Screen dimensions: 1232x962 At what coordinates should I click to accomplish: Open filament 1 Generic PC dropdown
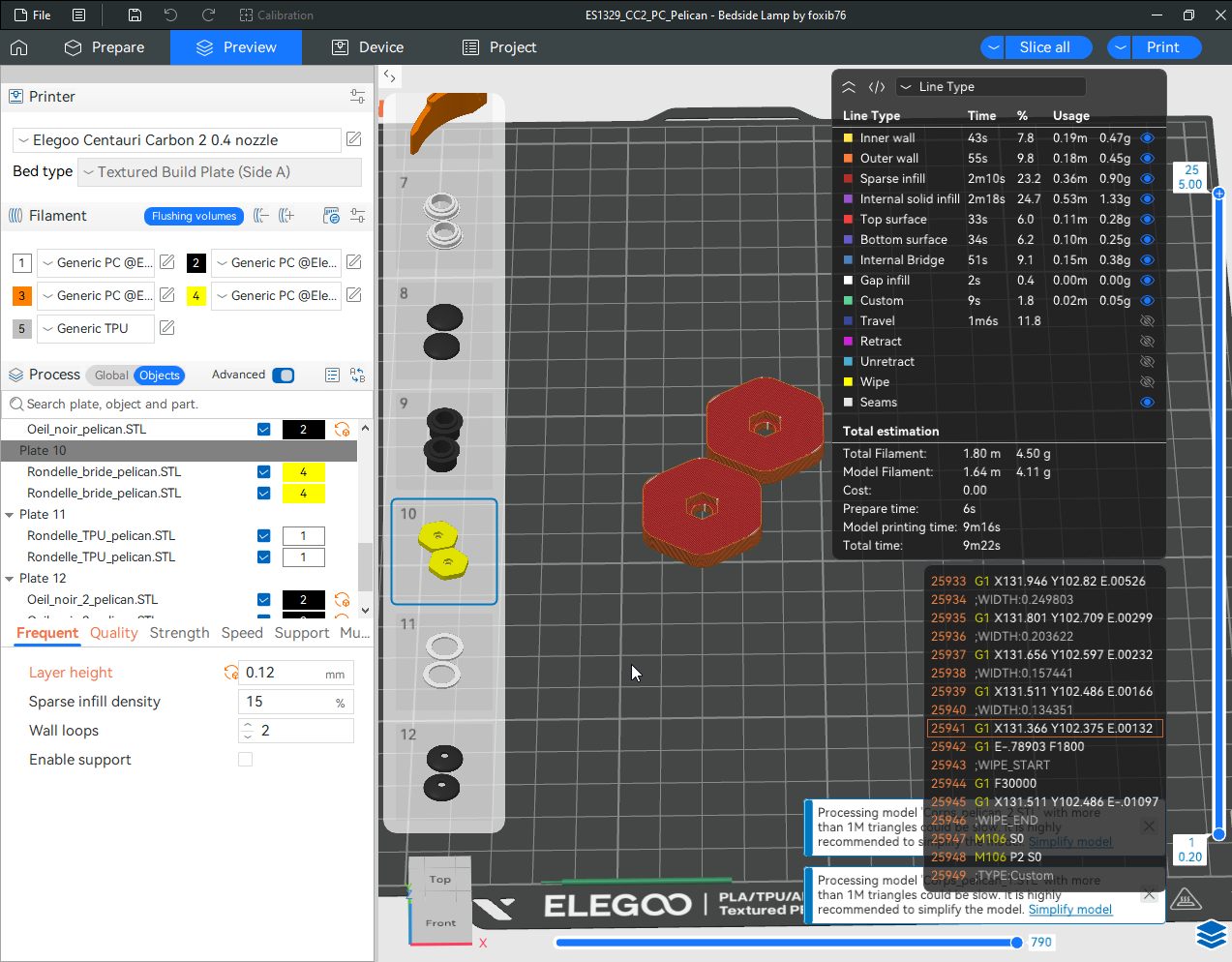(x=95, y=262)
